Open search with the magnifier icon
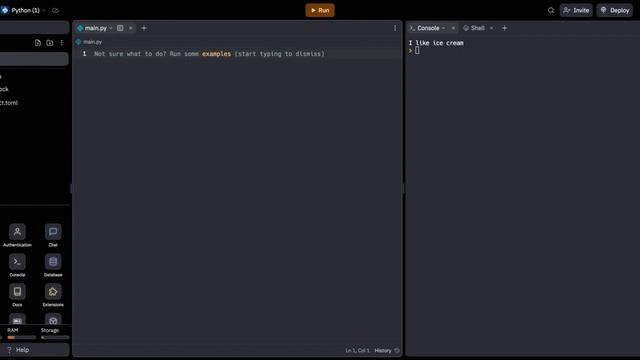This screenshot has width=640, height=360. 551,10
